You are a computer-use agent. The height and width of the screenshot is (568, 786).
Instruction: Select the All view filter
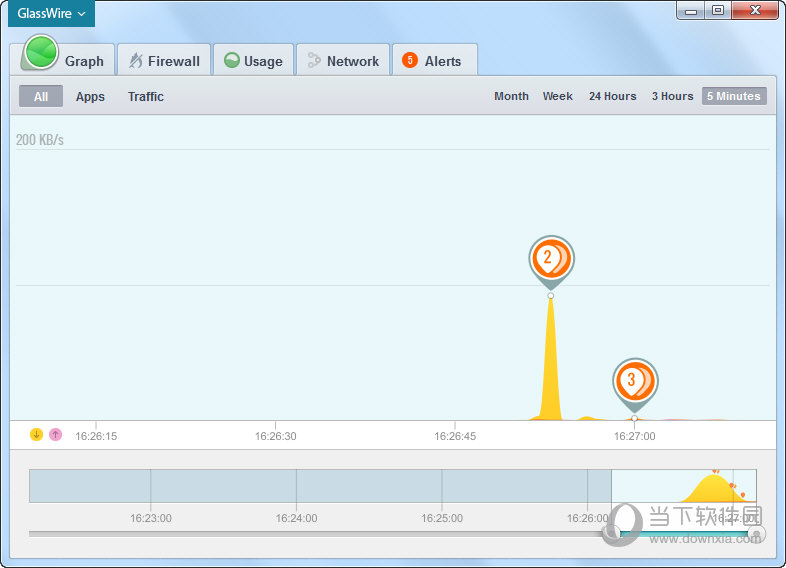41,96
